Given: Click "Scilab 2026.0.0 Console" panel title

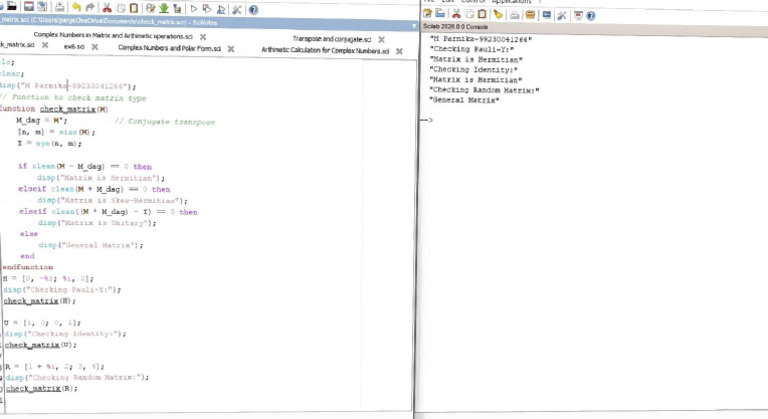Looking at the screenshot, I should tap(456, 26).
